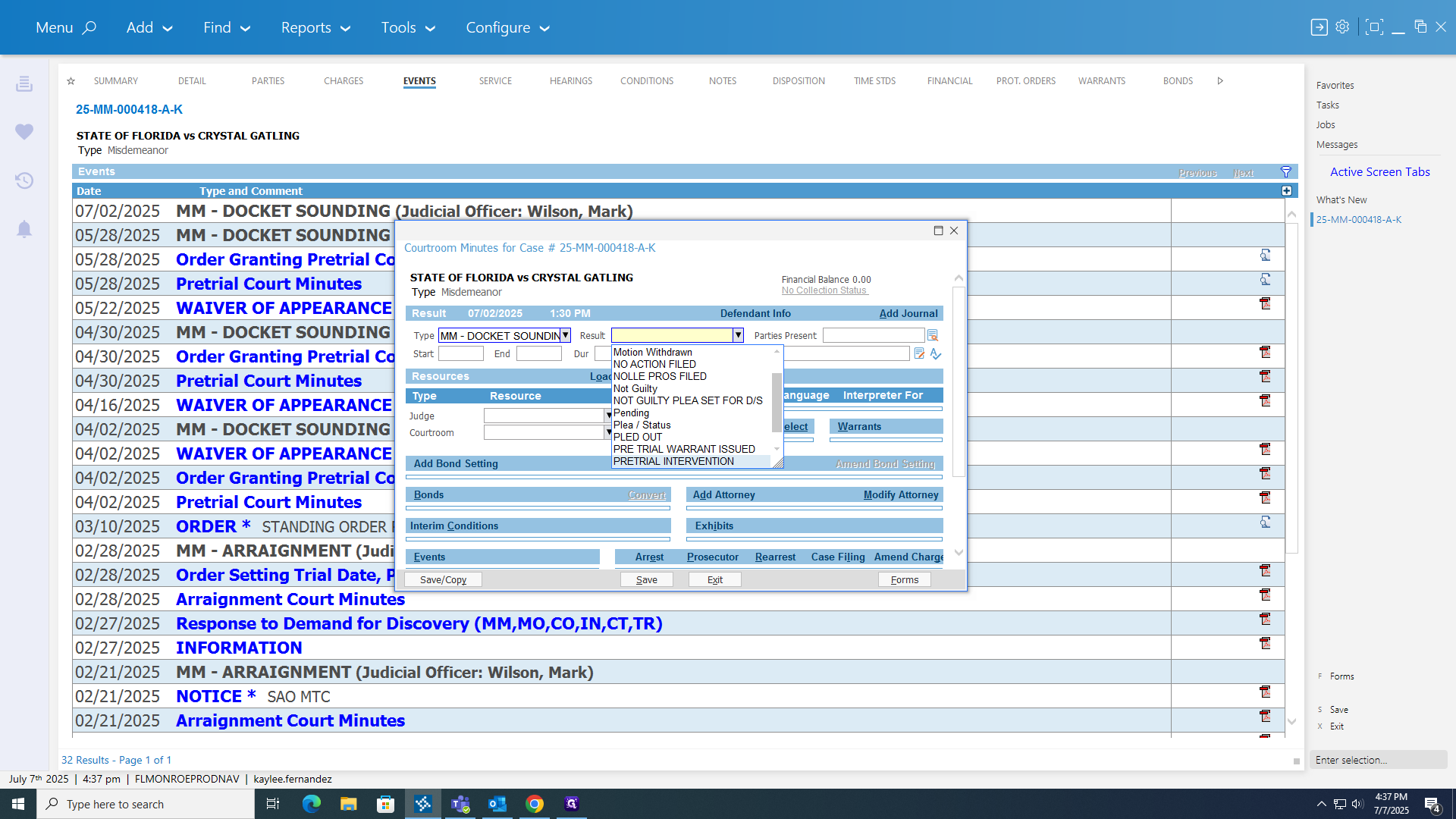Click the Start time input field
The height and width of the screenshot is (819, 1456).
point(461,353)
